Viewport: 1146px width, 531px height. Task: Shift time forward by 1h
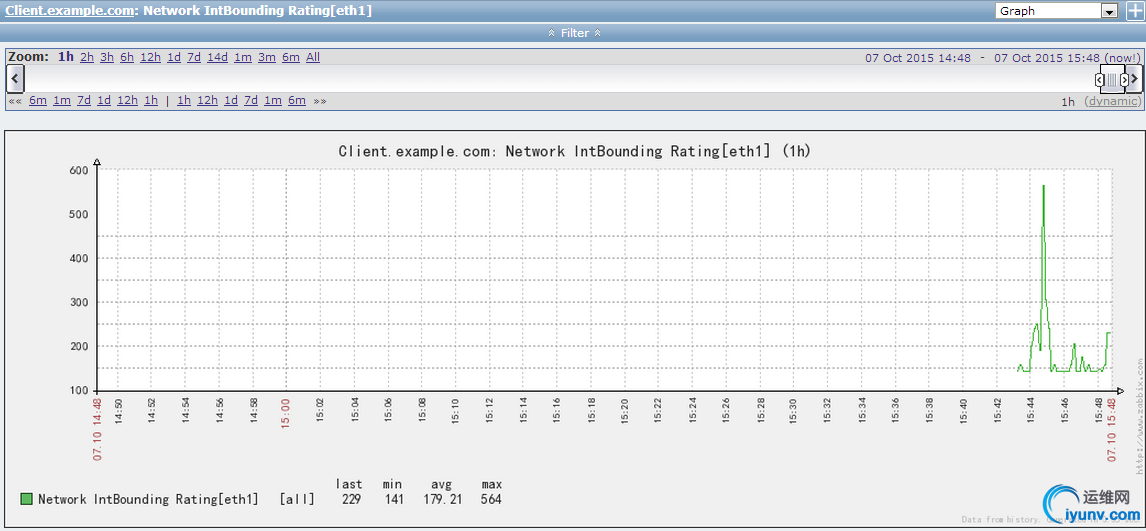183,101
